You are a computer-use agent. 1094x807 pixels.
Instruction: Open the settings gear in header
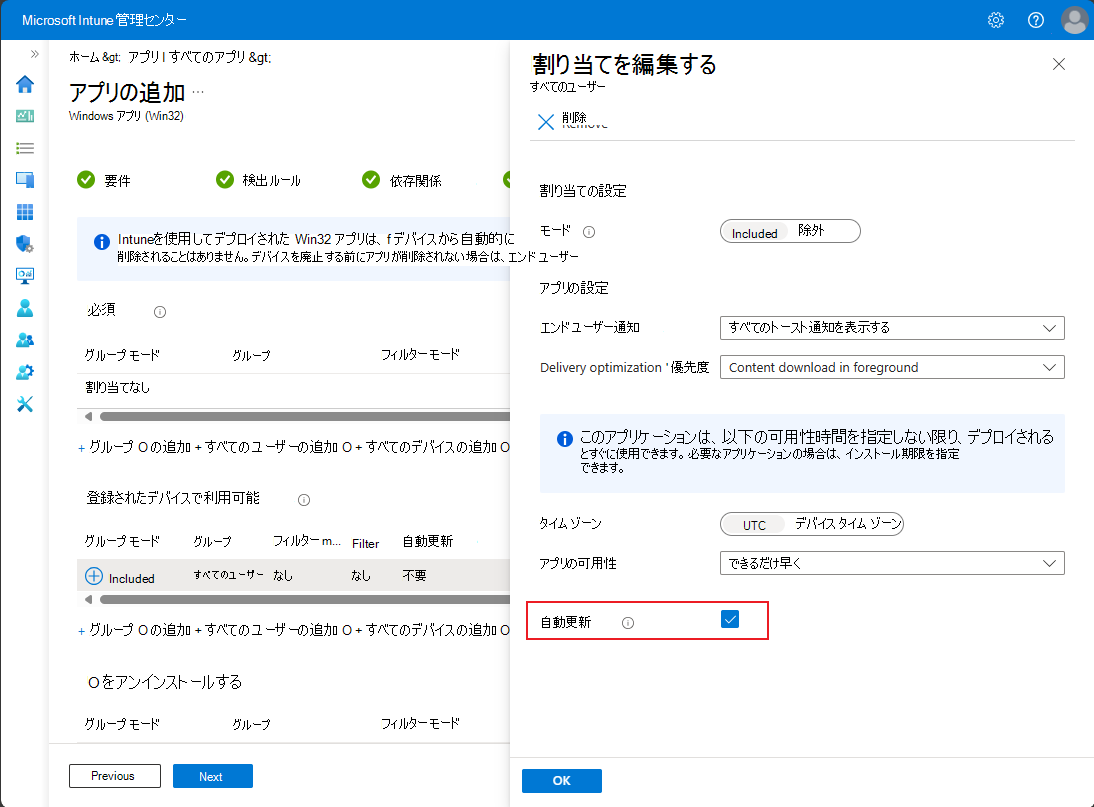[x=996, y=20]
